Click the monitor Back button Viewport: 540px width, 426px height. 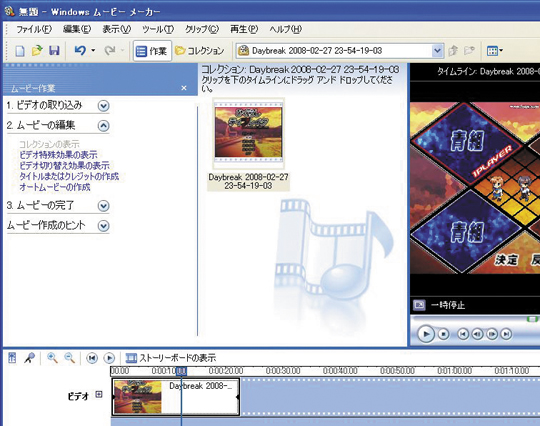[x=463, y=334]
